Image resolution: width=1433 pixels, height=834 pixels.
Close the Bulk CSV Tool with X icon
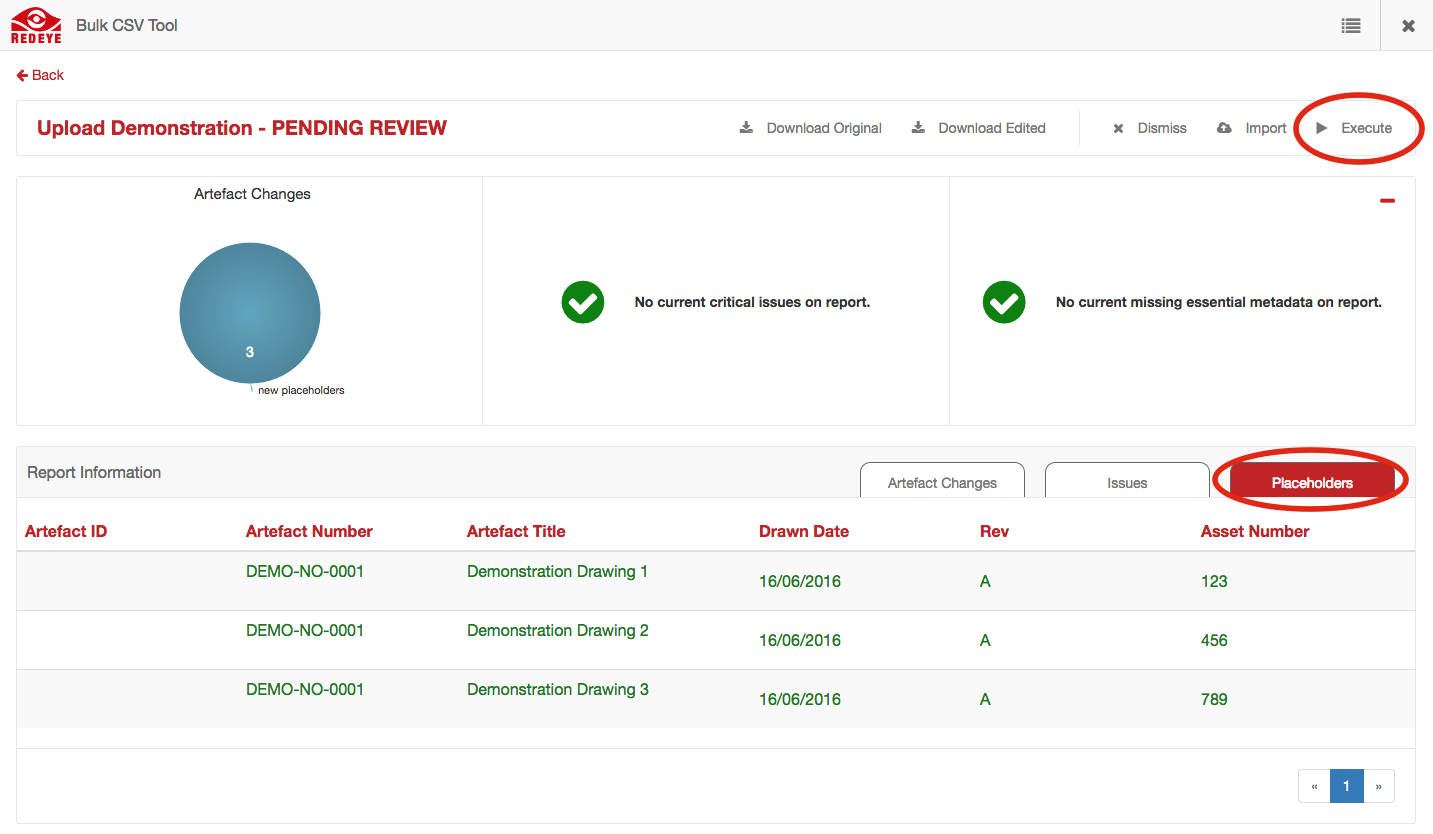pyautogui.click(x=1408, y=26)
